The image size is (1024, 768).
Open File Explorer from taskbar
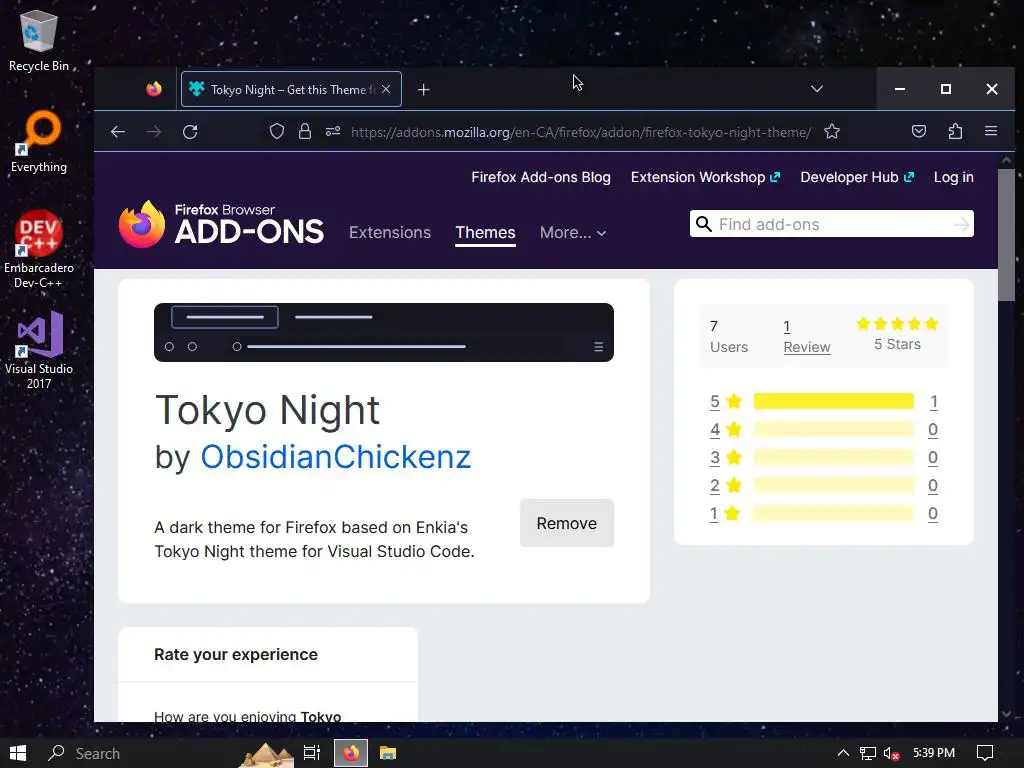[x=388, y=753]
